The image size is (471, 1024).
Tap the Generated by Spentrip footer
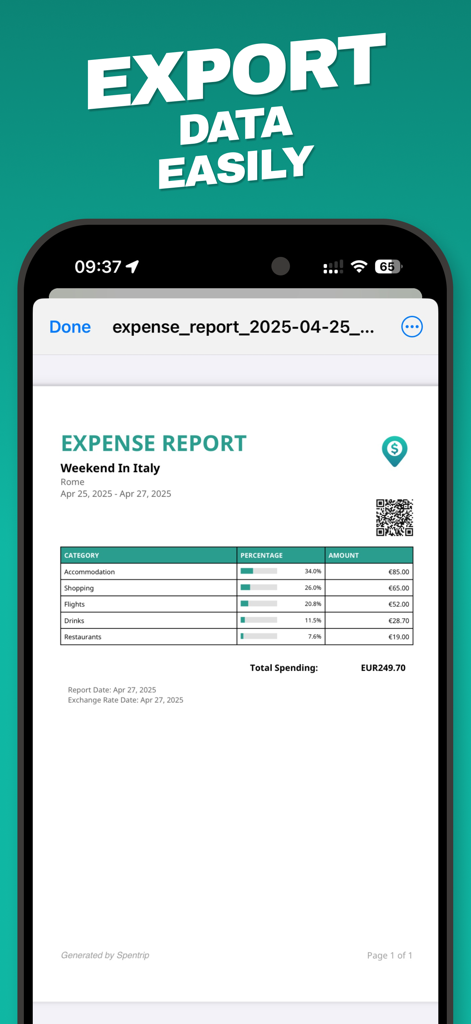(x=105, y=955)
